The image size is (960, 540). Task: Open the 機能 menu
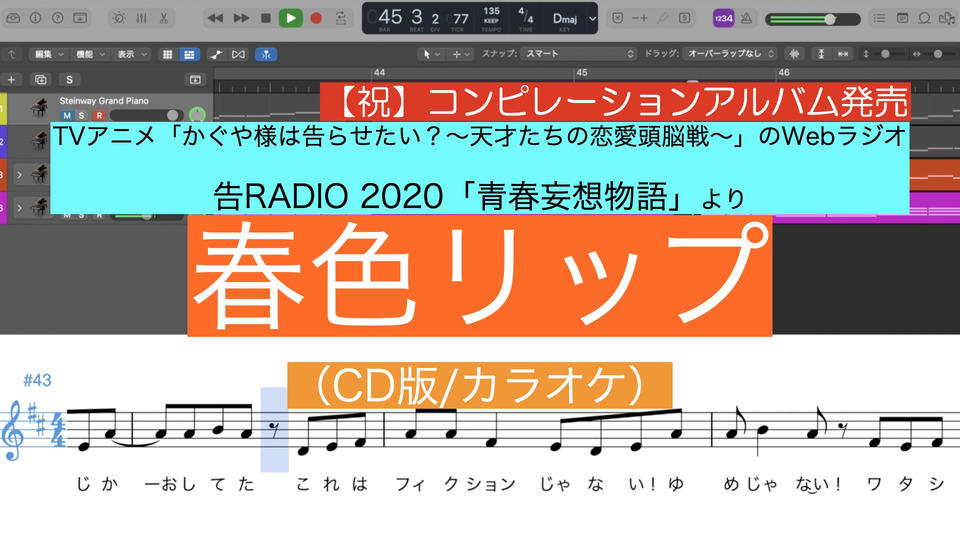(x=89, y=54)
